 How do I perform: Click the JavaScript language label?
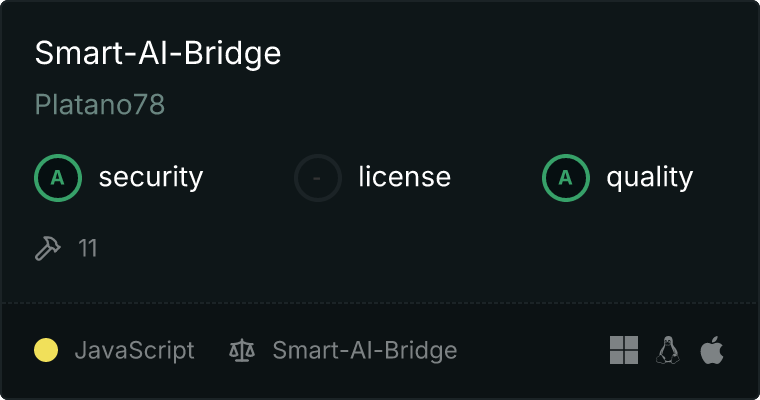(x=135, y=350)
